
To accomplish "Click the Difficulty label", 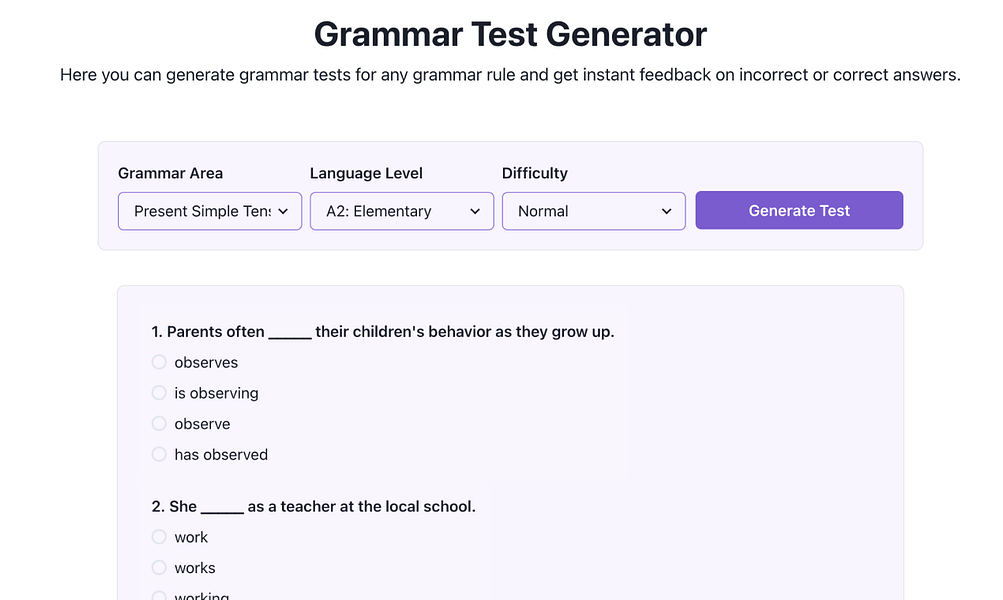I will (x=534, y=173).
